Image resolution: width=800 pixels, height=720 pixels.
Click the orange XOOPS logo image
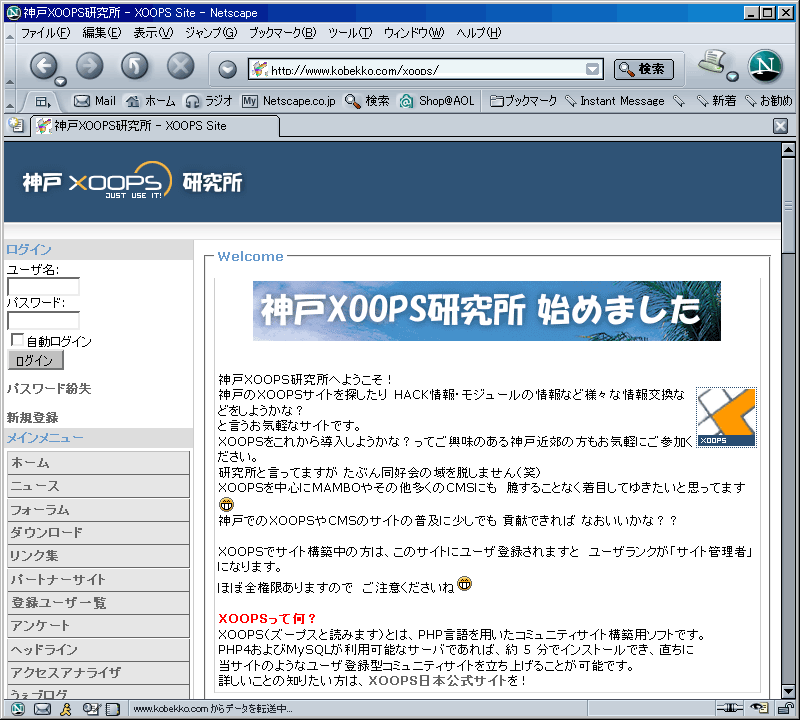[x=727, y=417]
